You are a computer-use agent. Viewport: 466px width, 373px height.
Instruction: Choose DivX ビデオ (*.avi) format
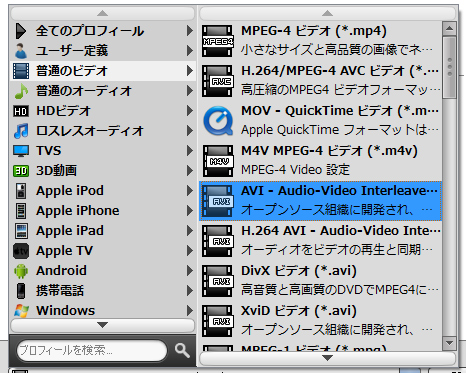(321, 281)
